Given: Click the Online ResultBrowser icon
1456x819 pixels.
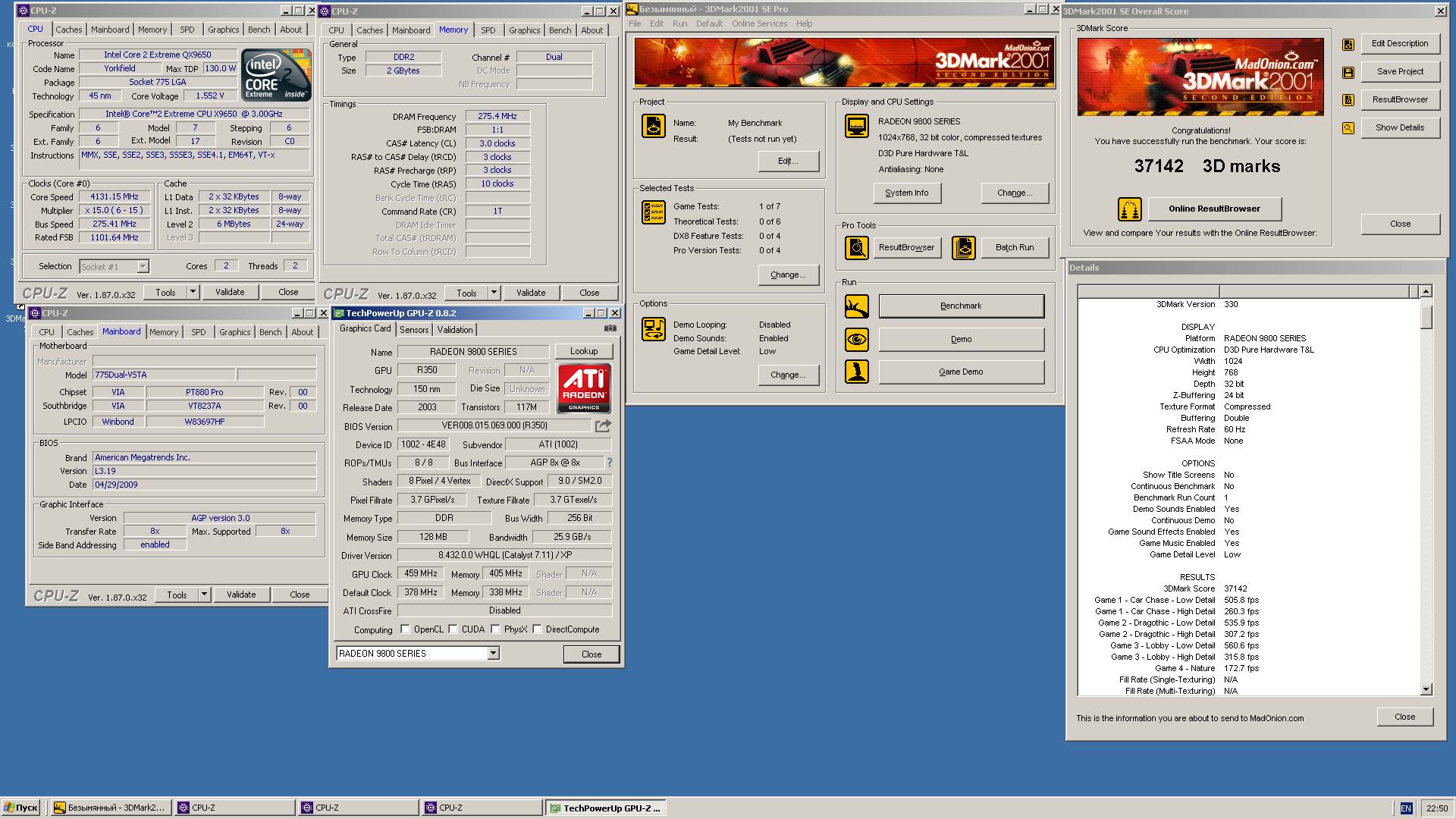Looking at the screenshot, I should [x=1130, y=209].
